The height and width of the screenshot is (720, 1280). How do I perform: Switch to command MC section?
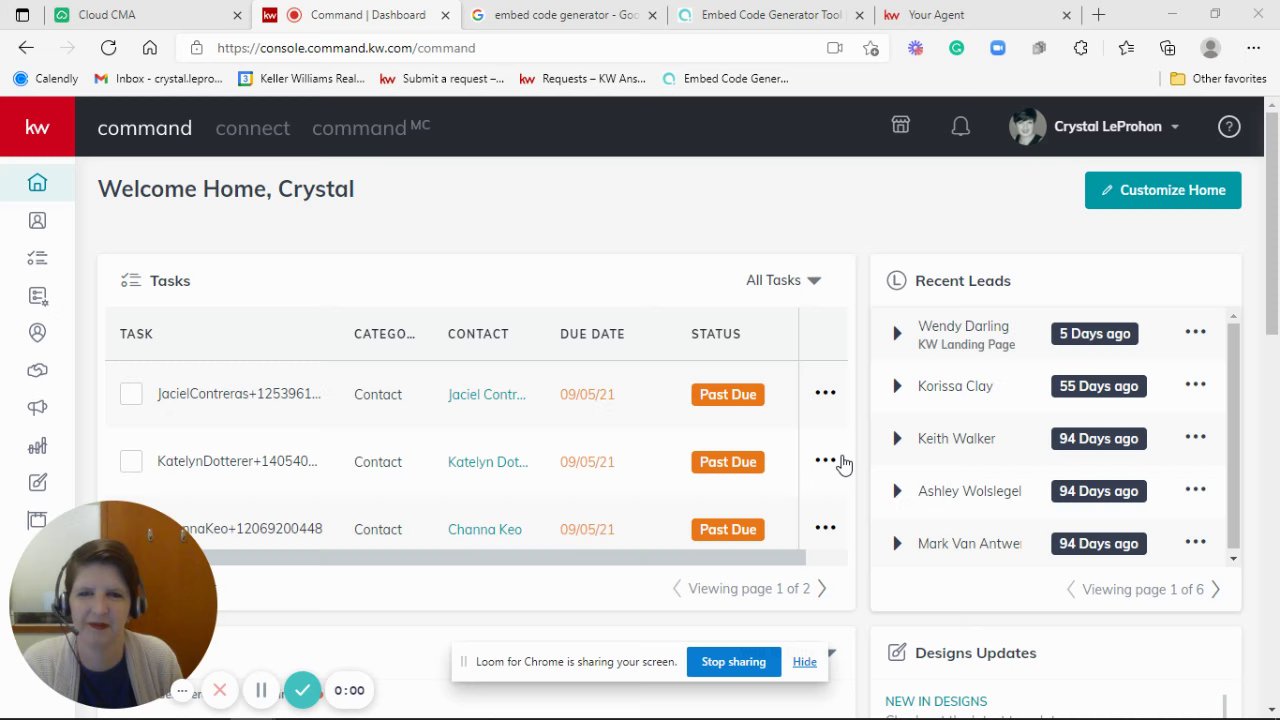(x=371, y=127)
